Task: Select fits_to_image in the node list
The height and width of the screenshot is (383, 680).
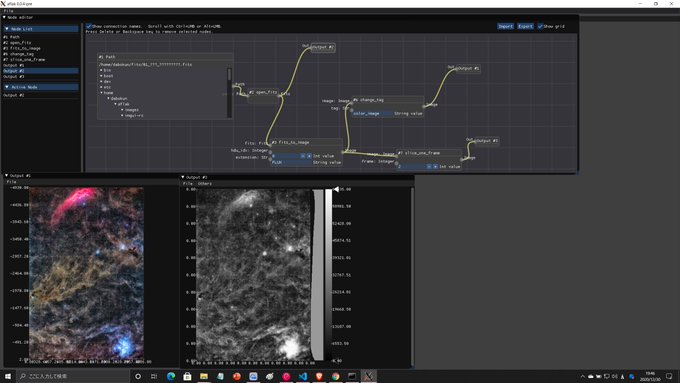Action: pyautogui.click(x=22, y=48)
